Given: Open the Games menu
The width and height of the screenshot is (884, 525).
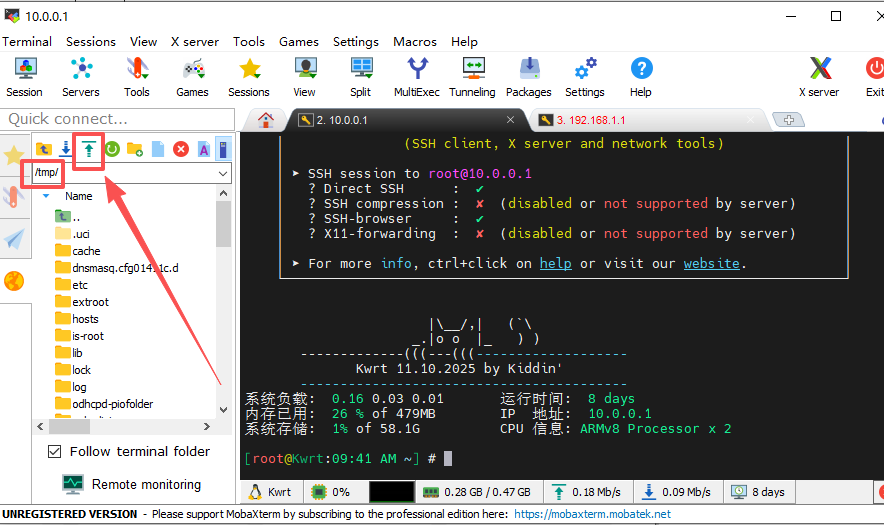Looking at the screenshot, I should pyautogui.click(x=299, y=42).
